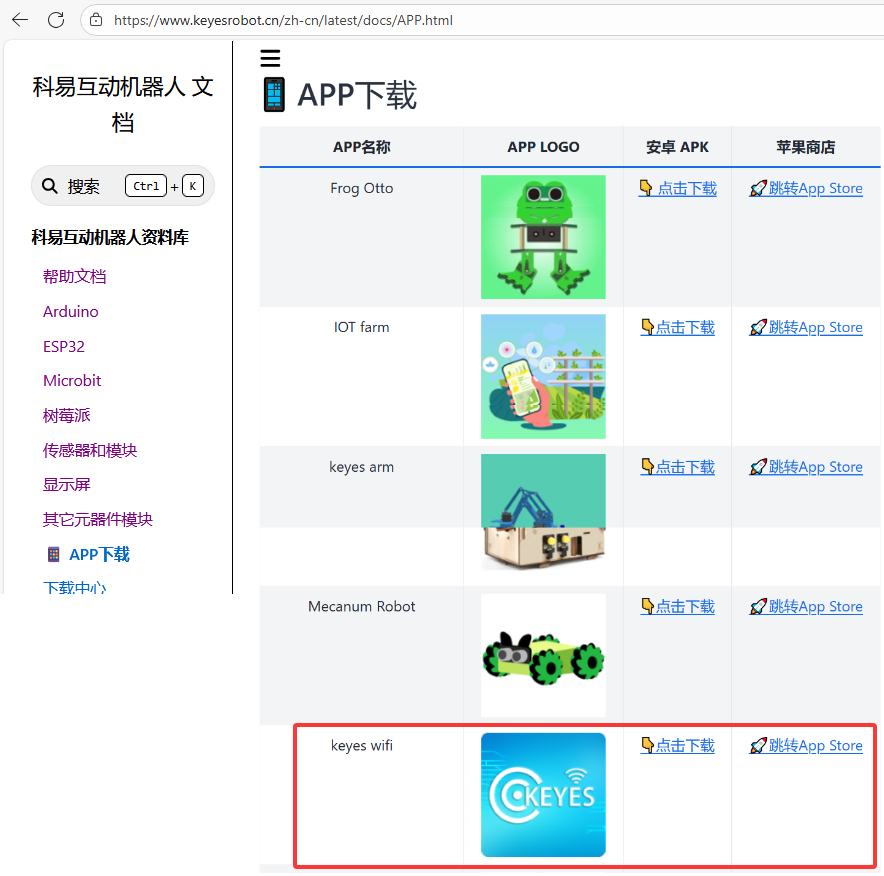Open the Mecanum Robot app logo image
Viewport: 884px width, 876px height.
[x=543, y=655]
